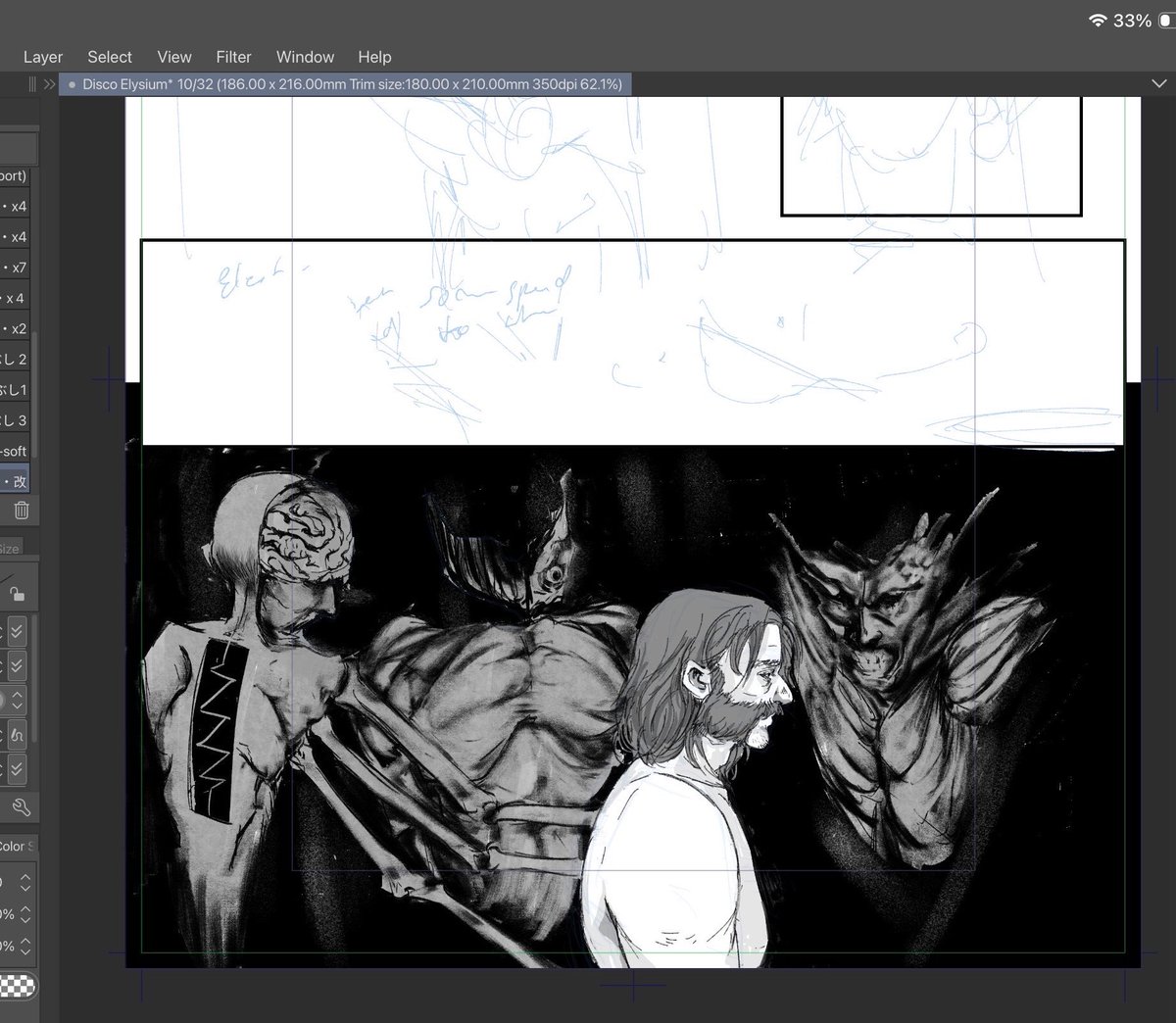The height and width of the screenshot is (1023, 1176).
Task: Select the sub tool ending in 'port)'
Action: click(x=15, y=176)
